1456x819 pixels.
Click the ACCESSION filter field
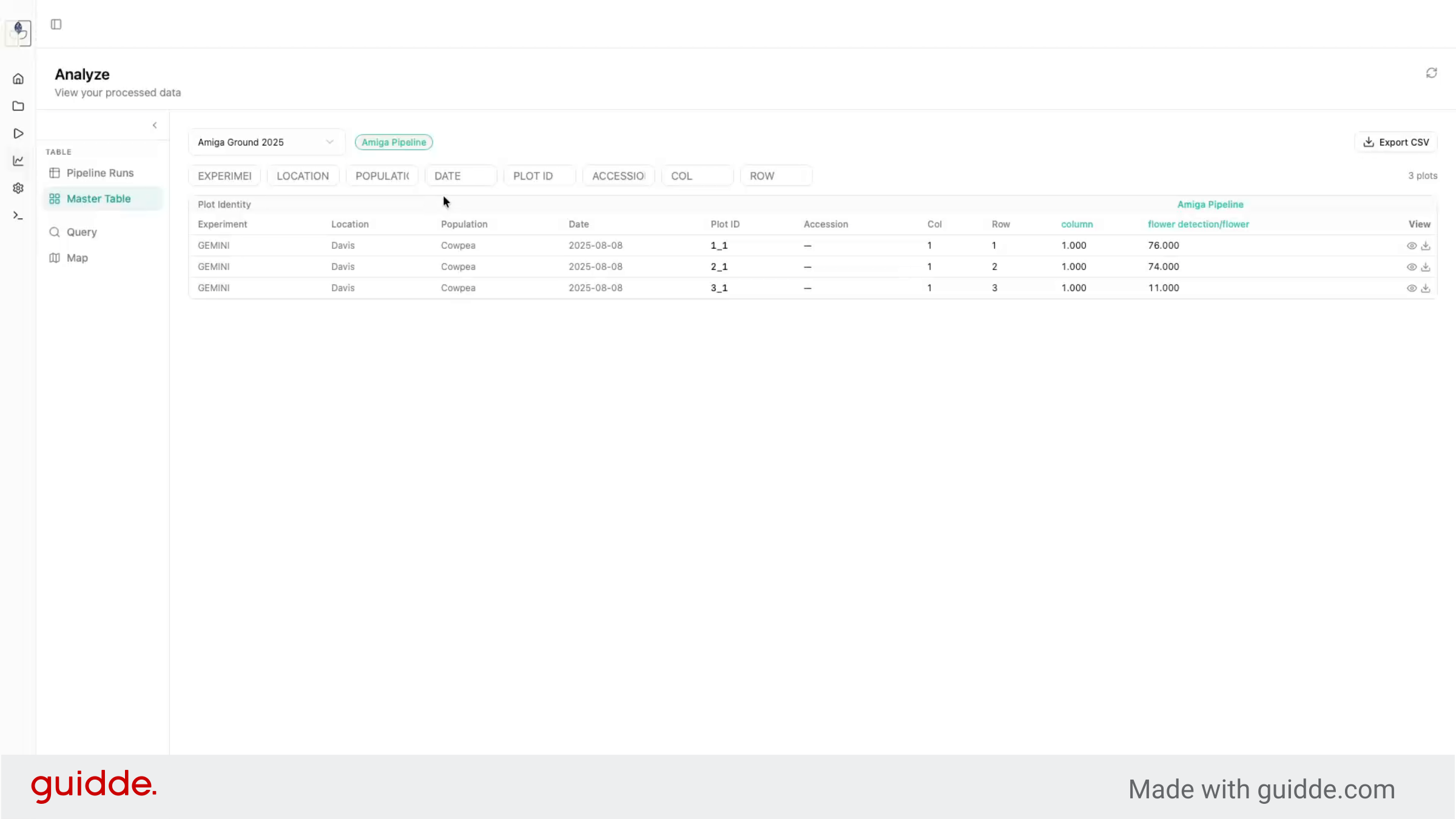pyautogui.click(x=619, y=176)
